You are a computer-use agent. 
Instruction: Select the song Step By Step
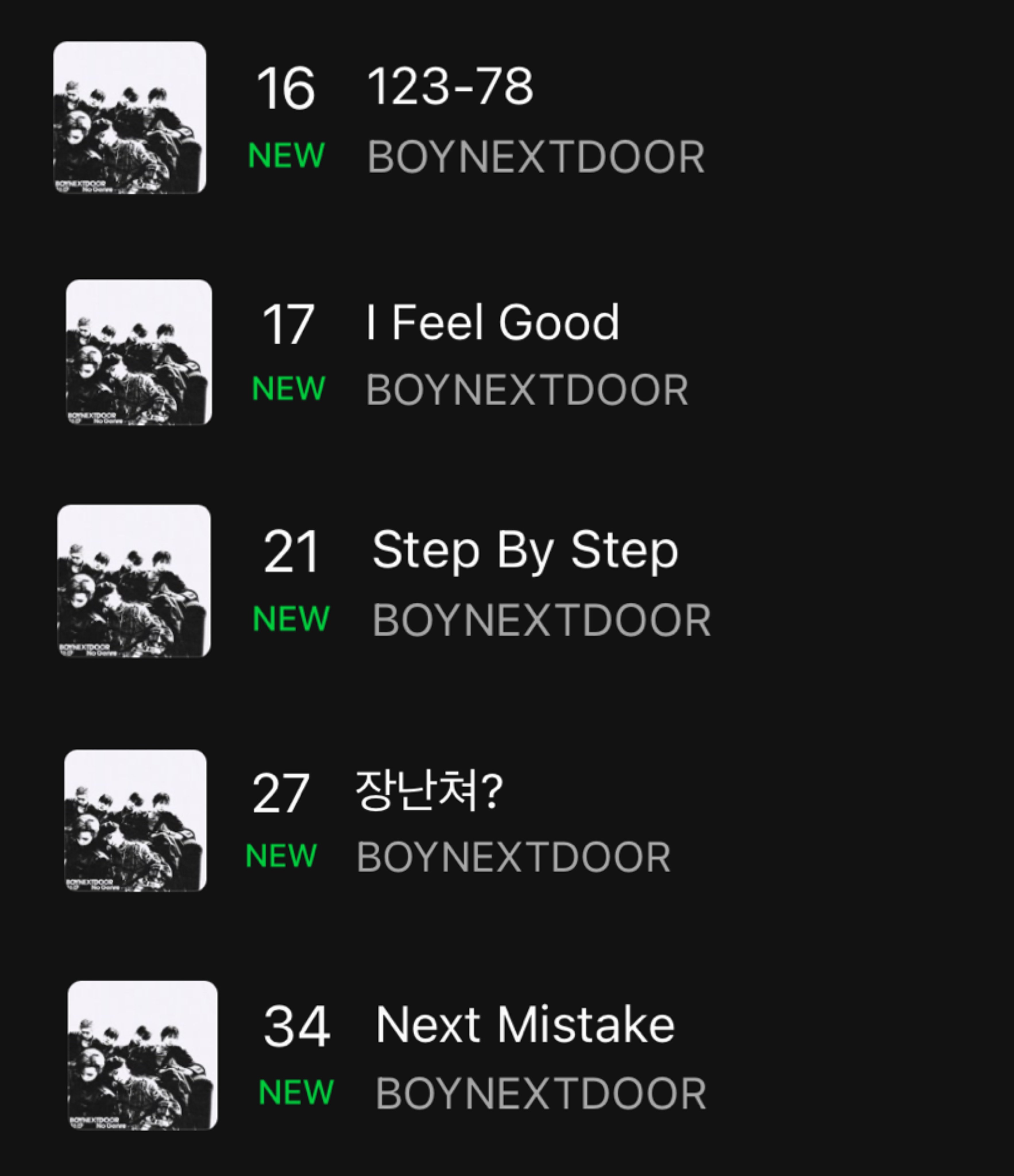pos(525,550)
